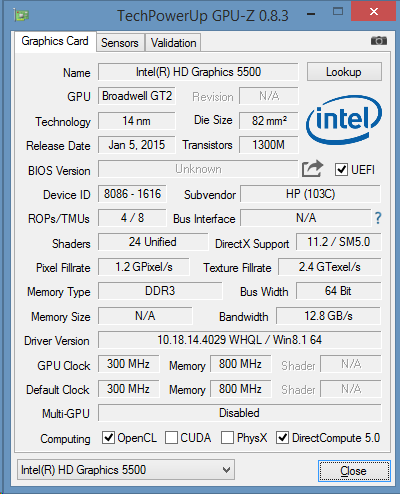
Task: Click the Intel vendor logo
Action: tap(344, 120)
